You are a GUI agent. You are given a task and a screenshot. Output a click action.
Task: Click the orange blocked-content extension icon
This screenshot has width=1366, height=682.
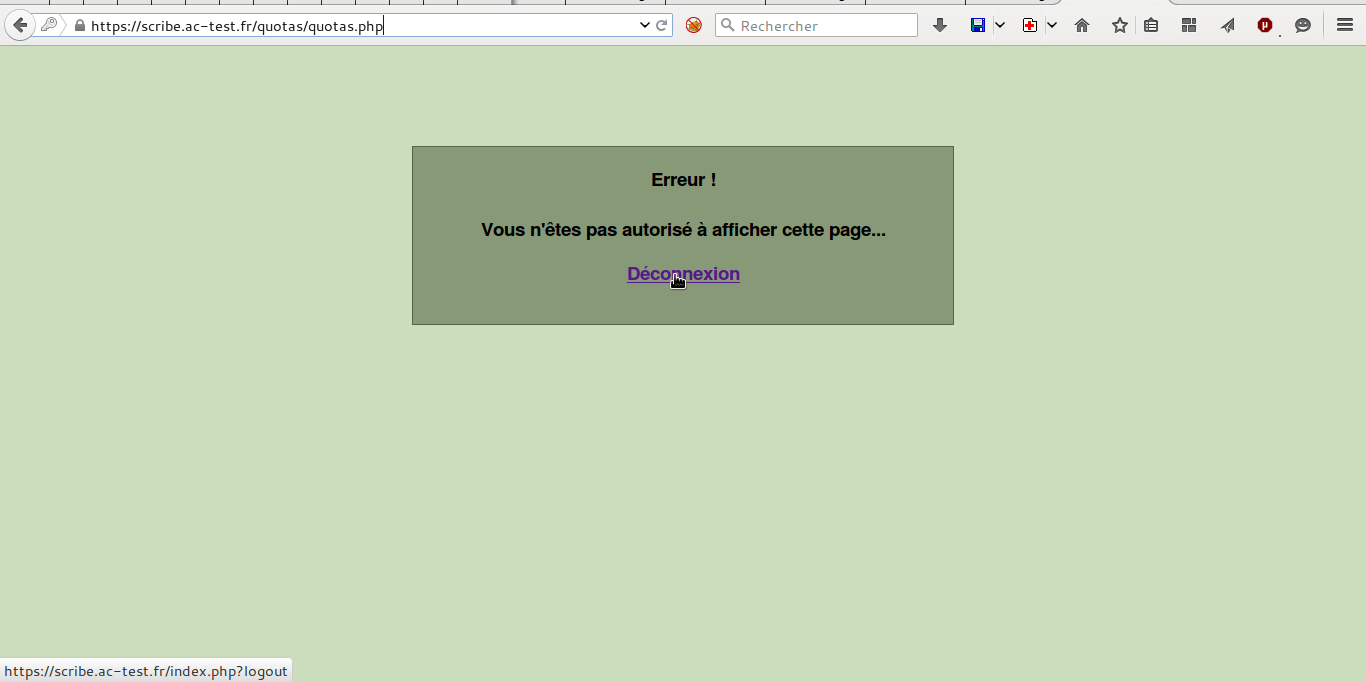pos(693,25)
